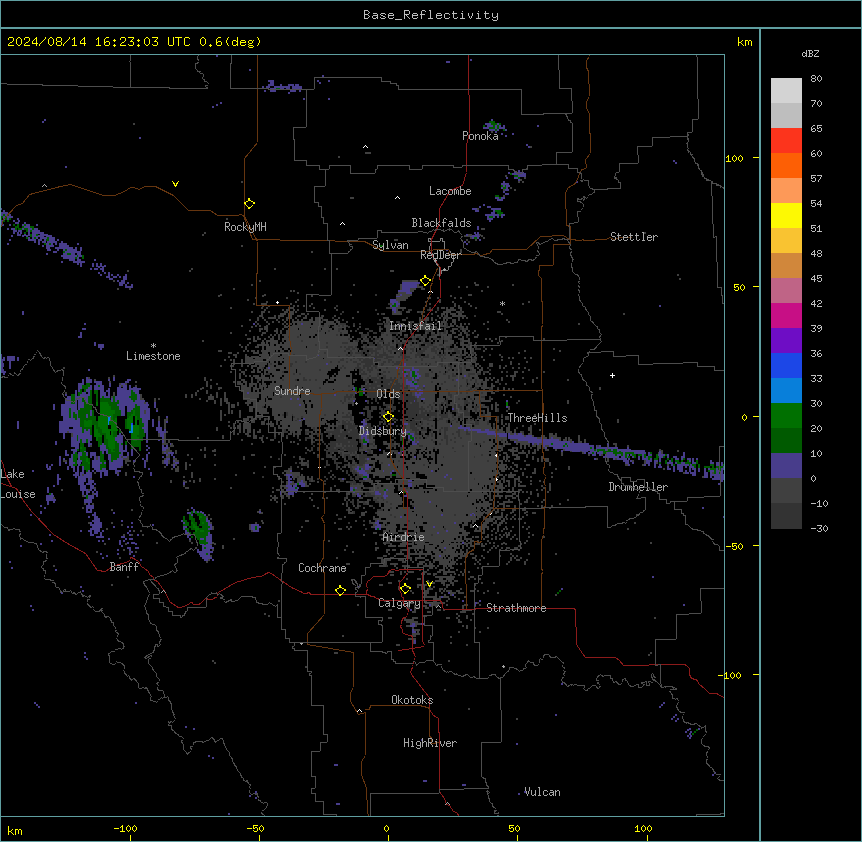
Task: Click the yellow diamond marker above Calgary label
Action: click(405, 589)
